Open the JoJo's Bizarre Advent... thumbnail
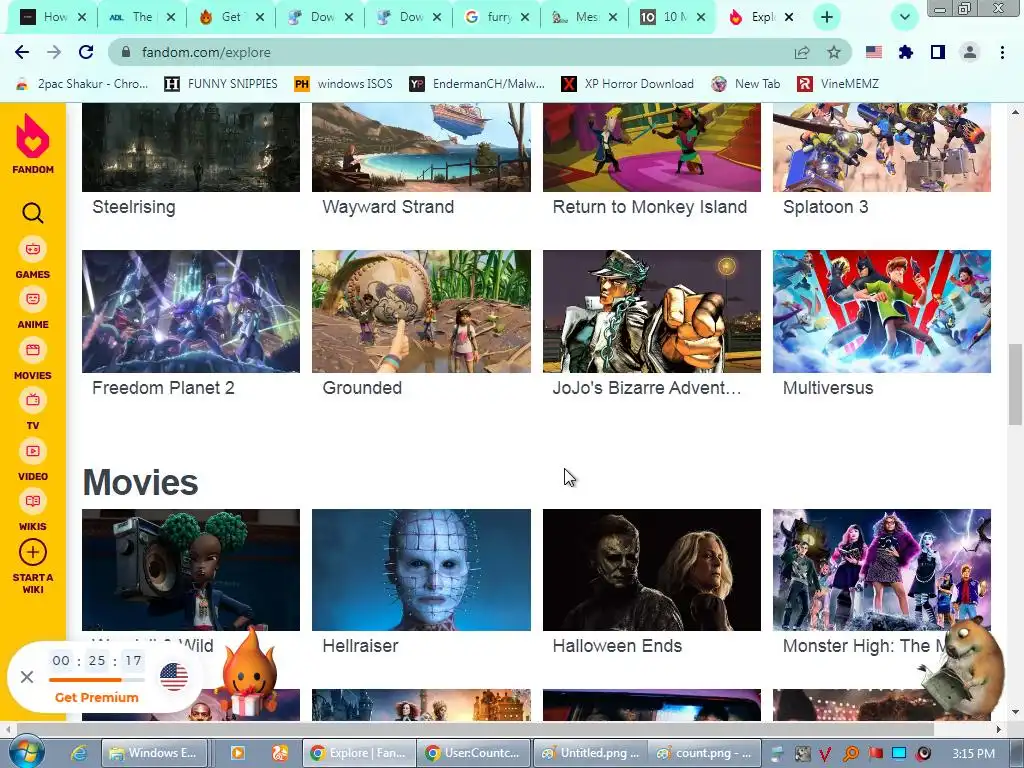This screenshot has height=768, width=1024. coord(652,311)
